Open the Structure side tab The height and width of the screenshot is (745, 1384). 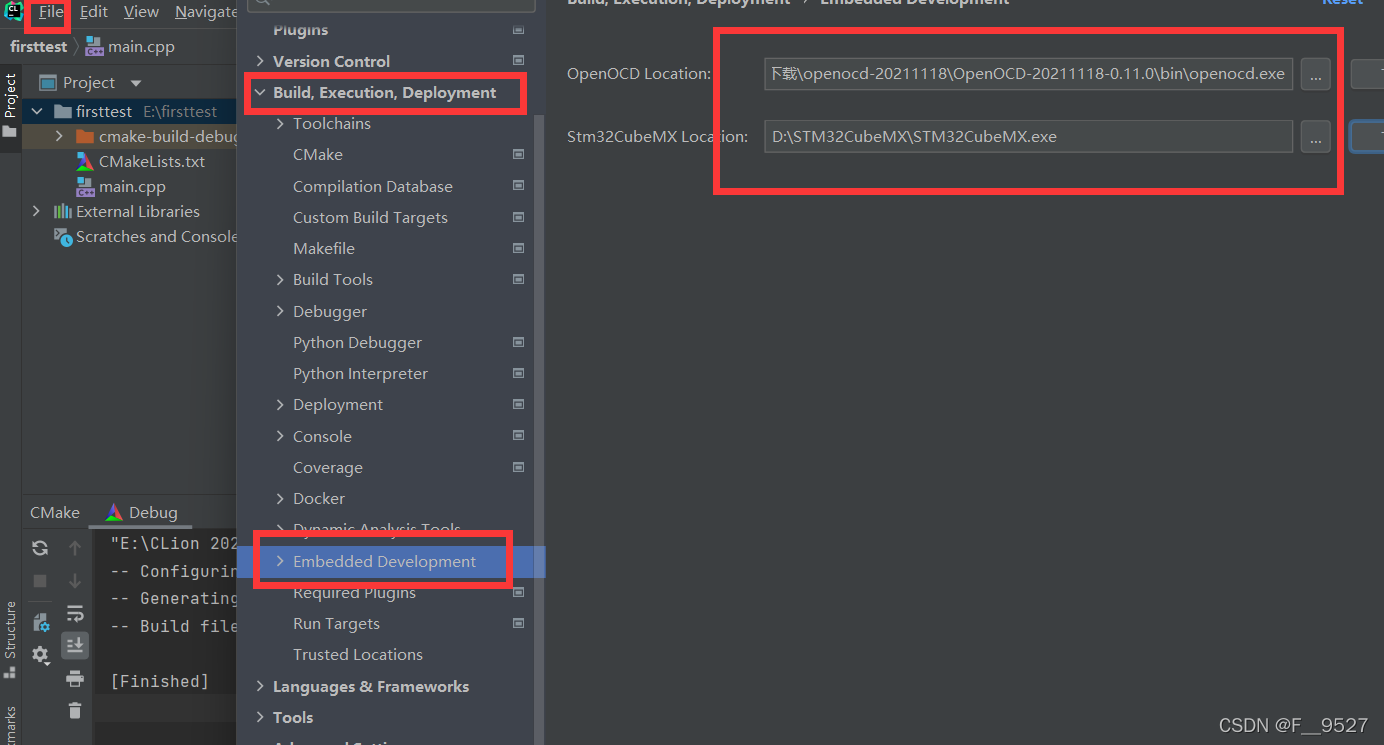pos(10,640)
